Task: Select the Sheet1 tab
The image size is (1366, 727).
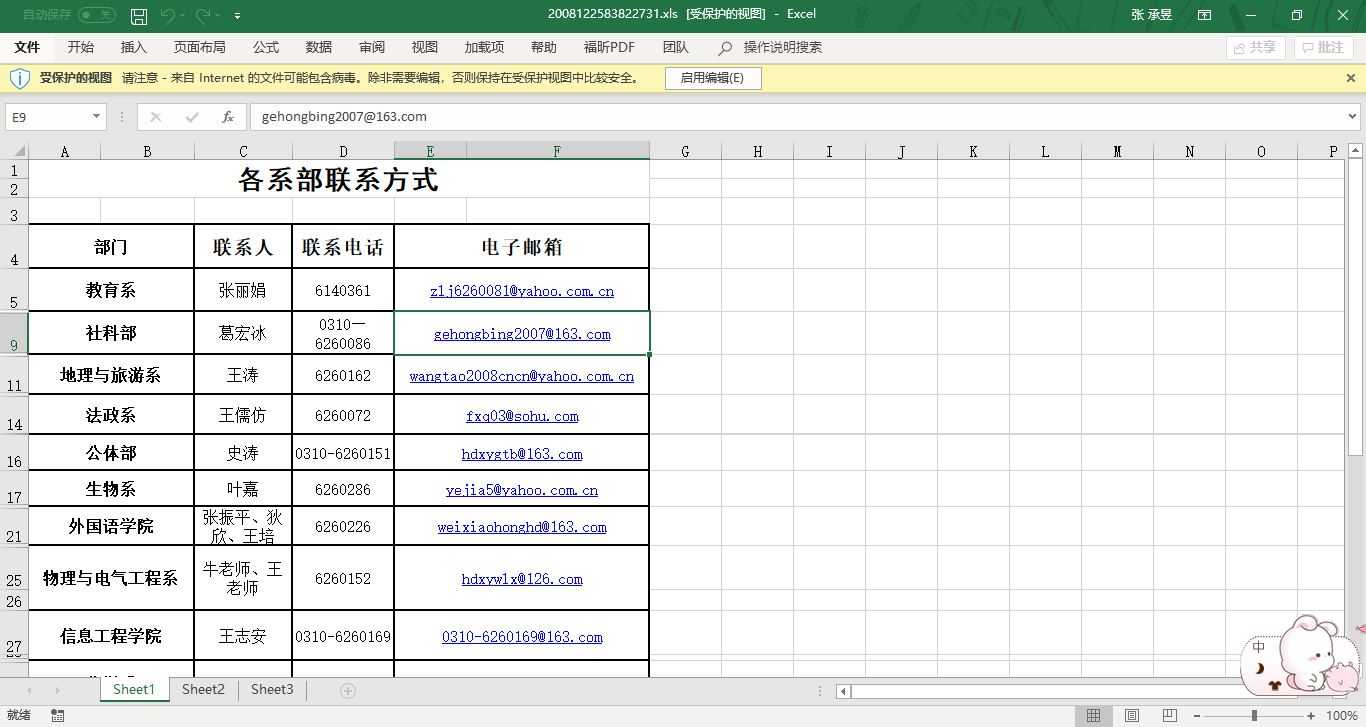Action: pyautogui.click(x=134, y=690)
